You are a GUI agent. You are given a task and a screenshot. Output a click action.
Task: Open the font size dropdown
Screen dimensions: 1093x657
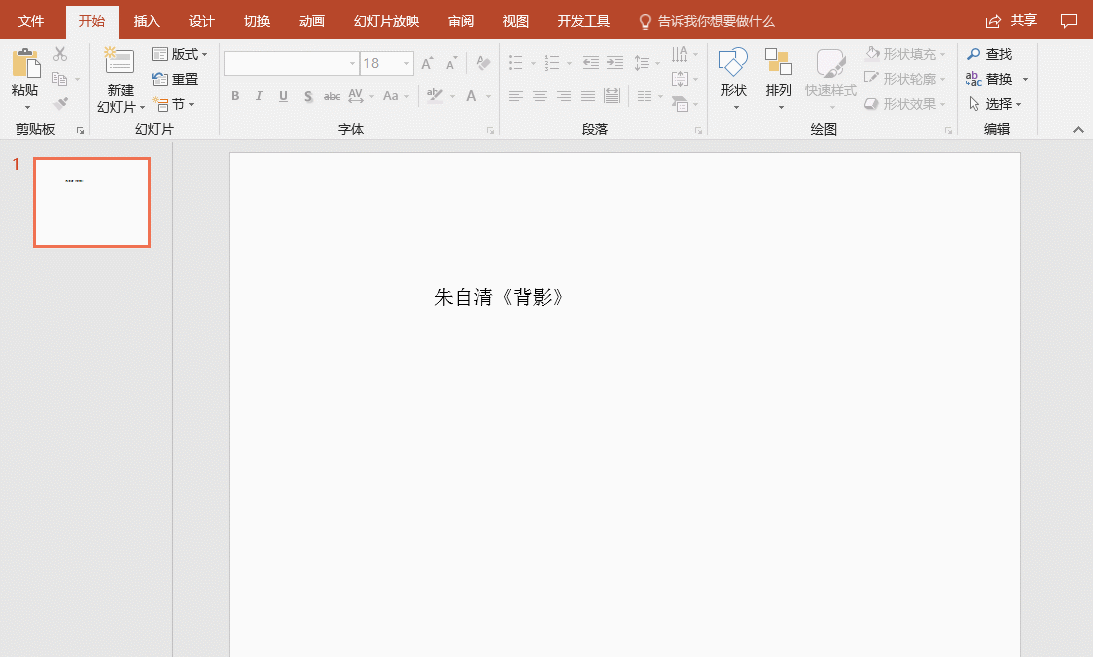click(405, 62)
